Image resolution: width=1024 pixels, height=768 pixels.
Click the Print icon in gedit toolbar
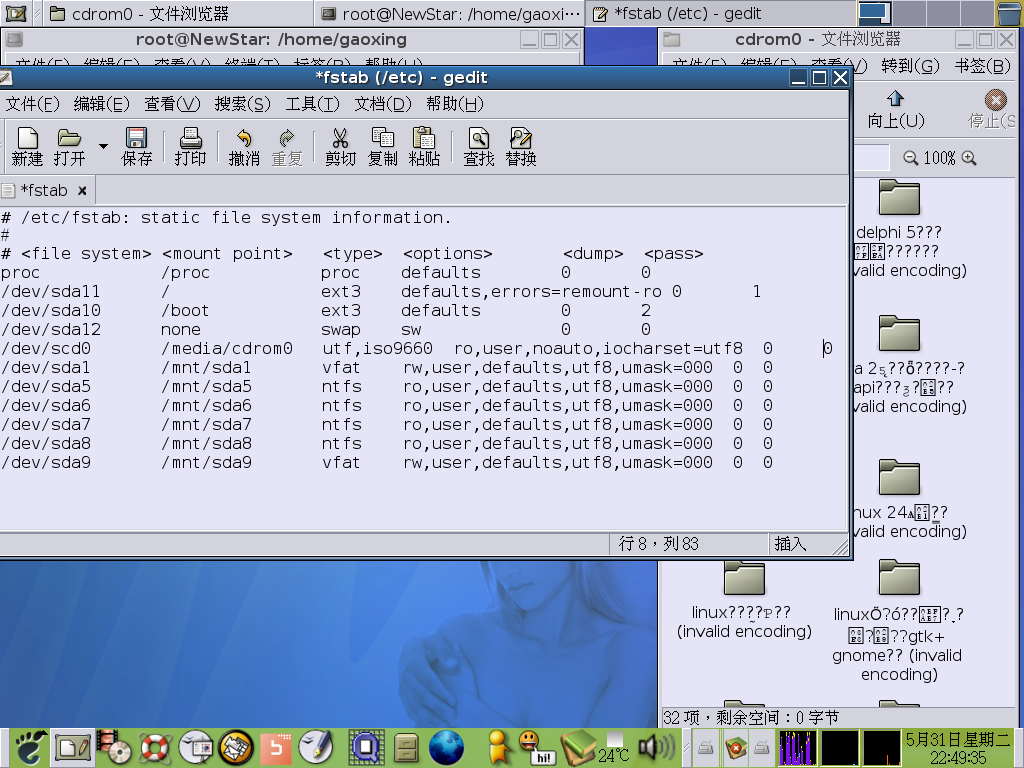(190, 146)
